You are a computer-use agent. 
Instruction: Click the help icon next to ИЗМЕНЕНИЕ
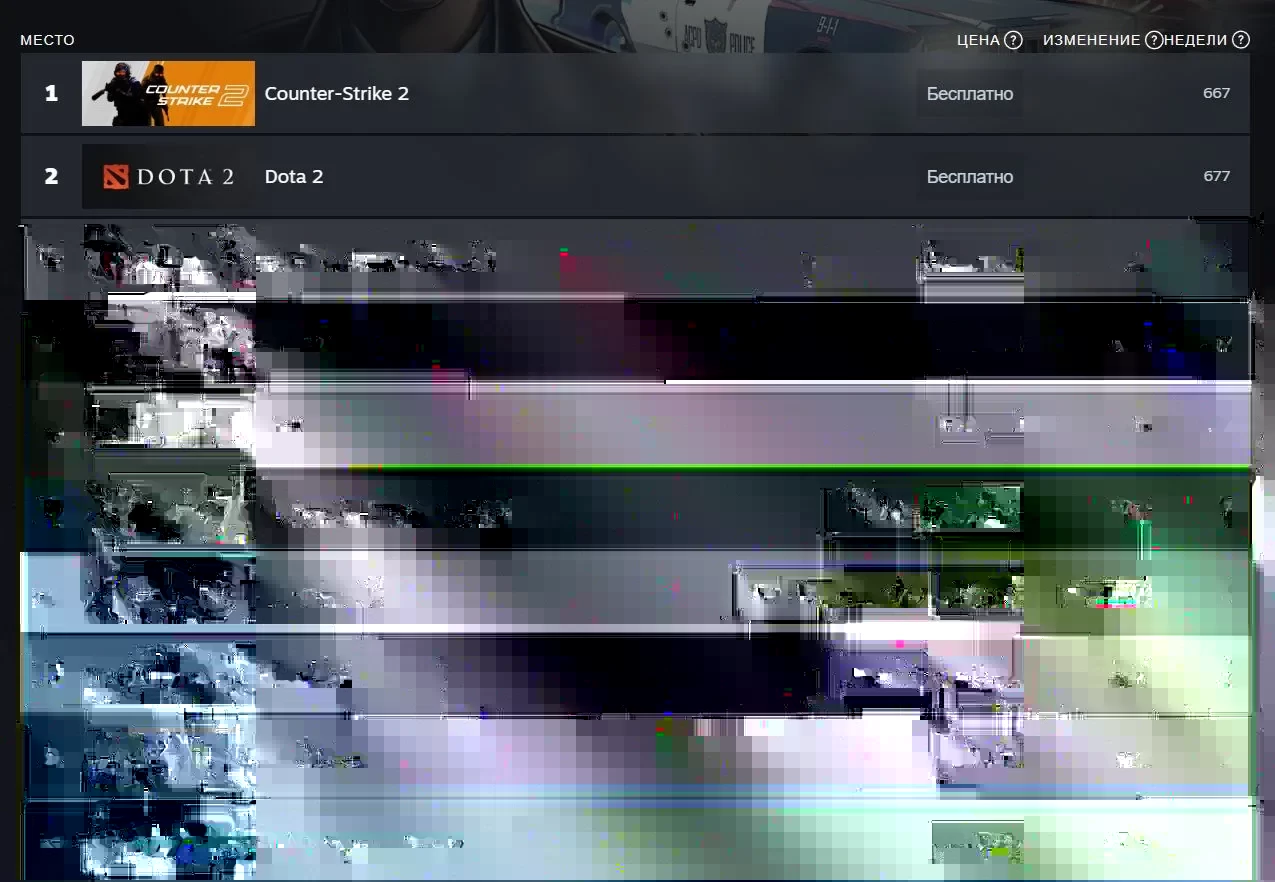pyautogui.click(x=1154, y=40)
